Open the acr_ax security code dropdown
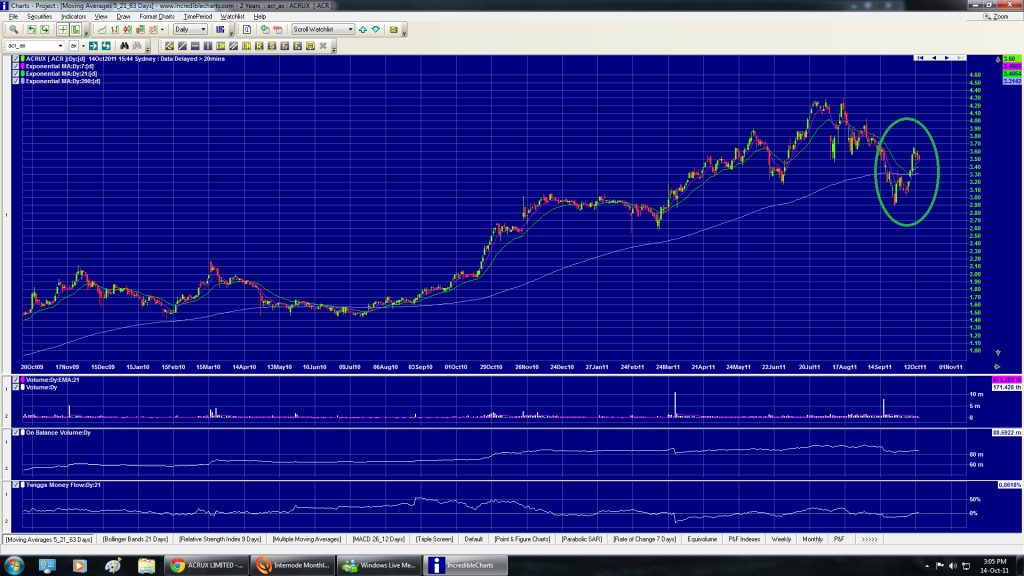This screenshot has width=1024, height=576. (x=61, y=46)
